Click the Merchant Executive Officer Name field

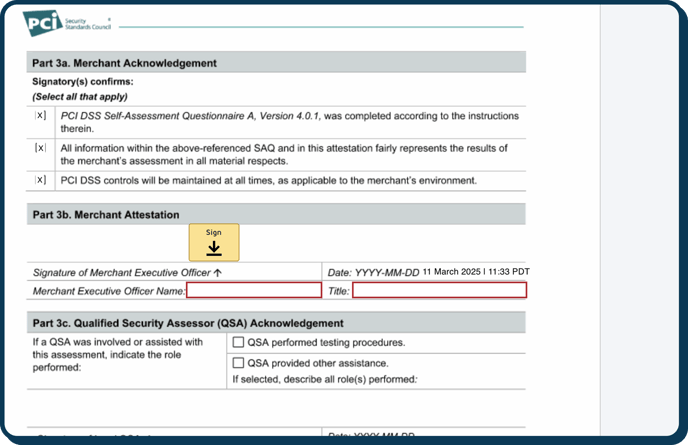pyautogui.click(x=254, y=290)
